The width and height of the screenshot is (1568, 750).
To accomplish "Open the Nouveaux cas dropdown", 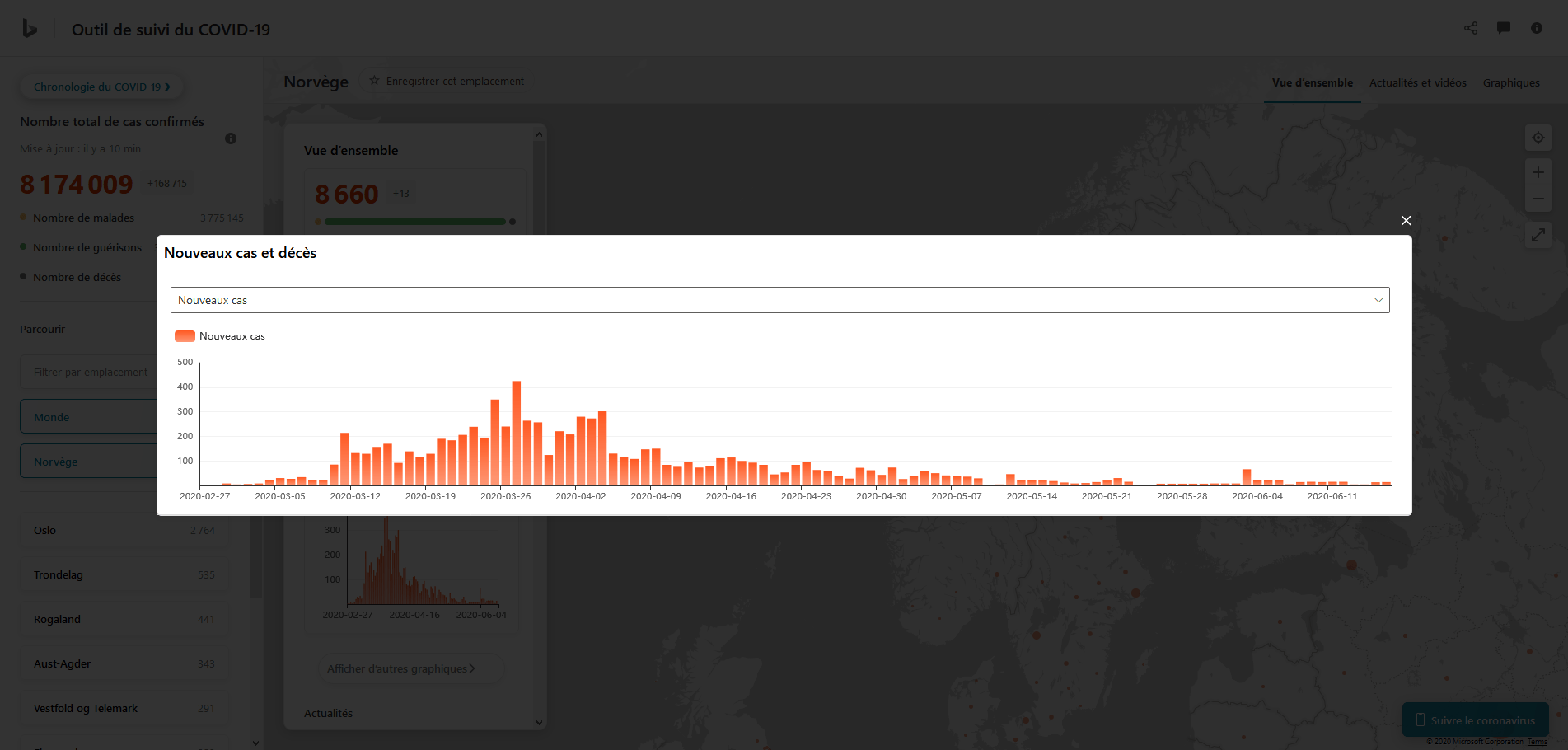I will (x=779, y=300).
